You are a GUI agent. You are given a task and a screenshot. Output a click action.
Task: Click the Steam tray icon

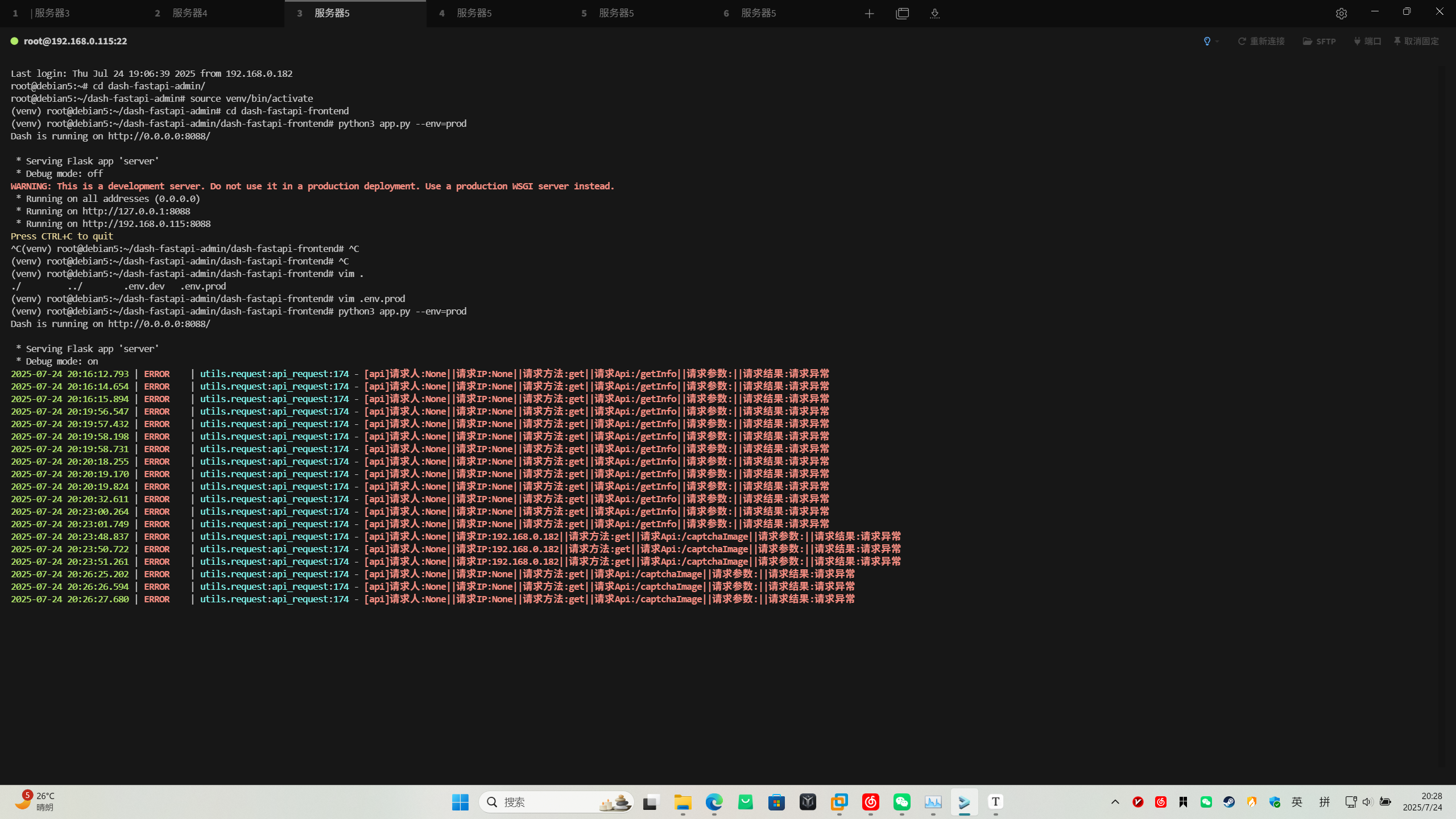click(1228, 802)
